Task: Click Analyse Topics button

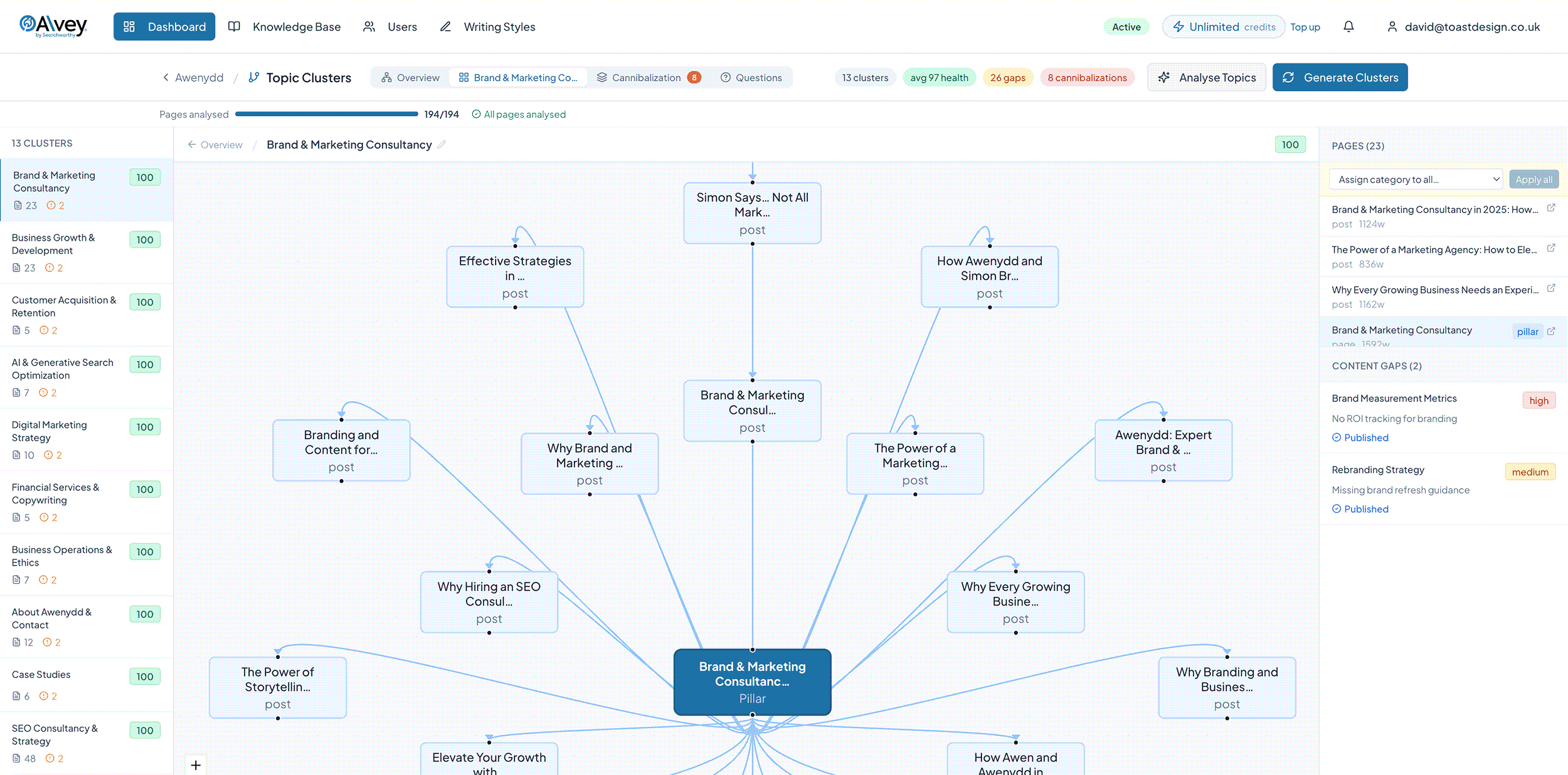Action: (x=1207, y=77)
